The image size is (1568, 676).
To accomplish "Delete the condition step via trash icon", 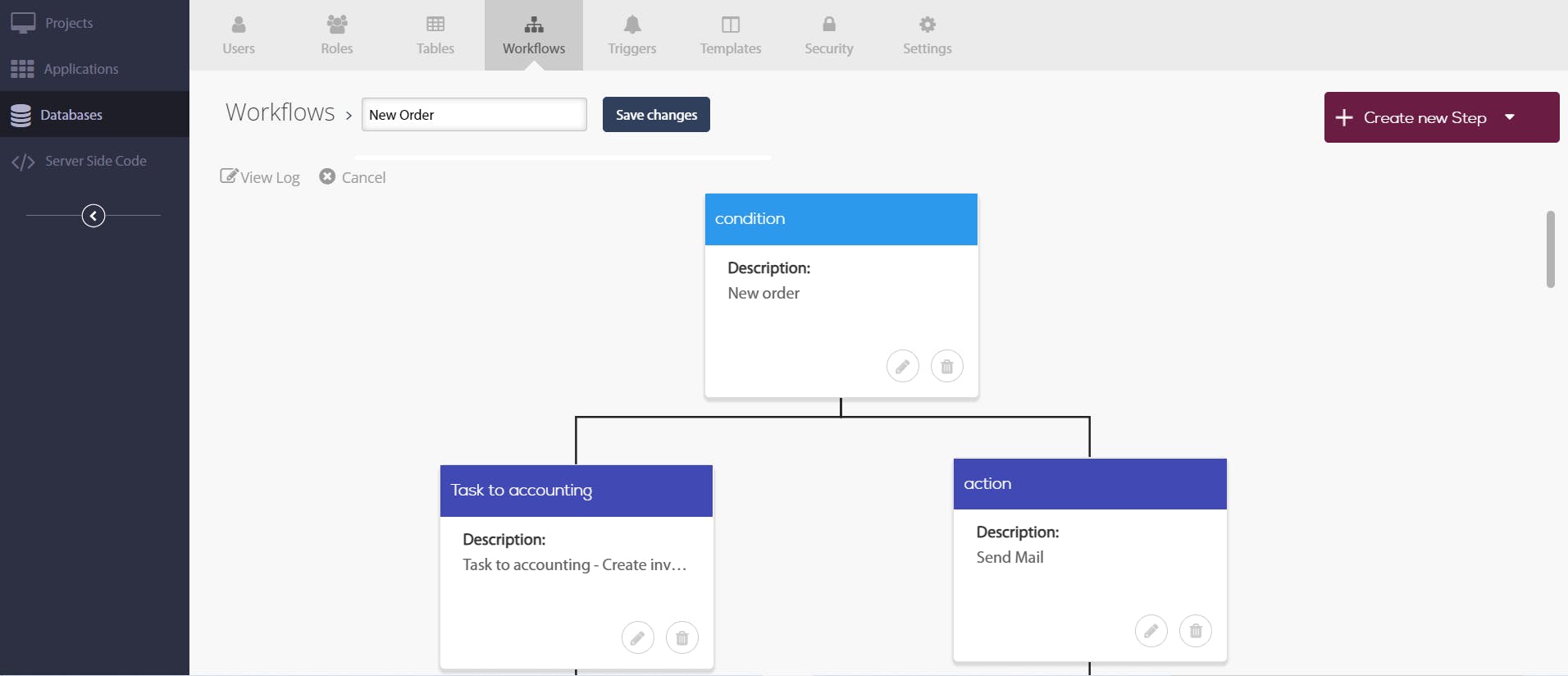I will click(x=946, y=366).
